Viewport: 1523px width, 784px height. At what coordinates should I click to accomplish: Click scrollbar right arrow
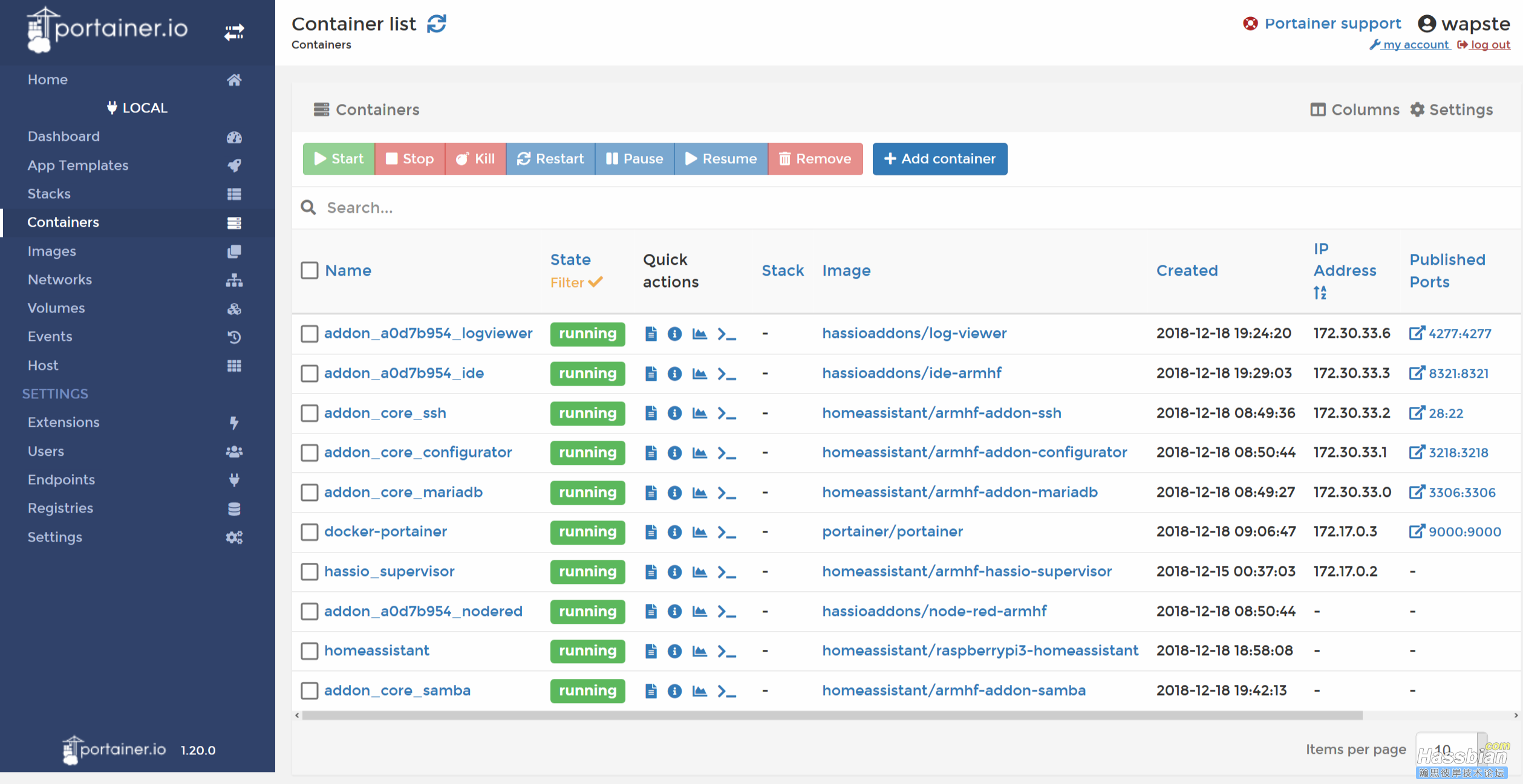click(1516, 716)
